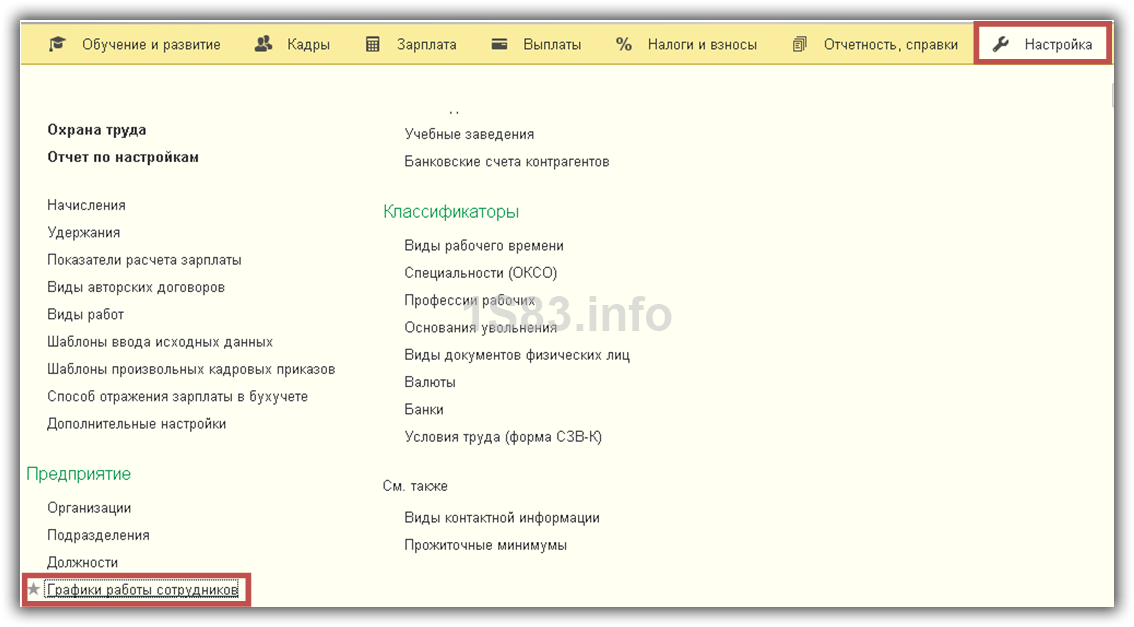Go to Виды рабочего времени classifier
The image size is (1134, 627).
point(484,245)
